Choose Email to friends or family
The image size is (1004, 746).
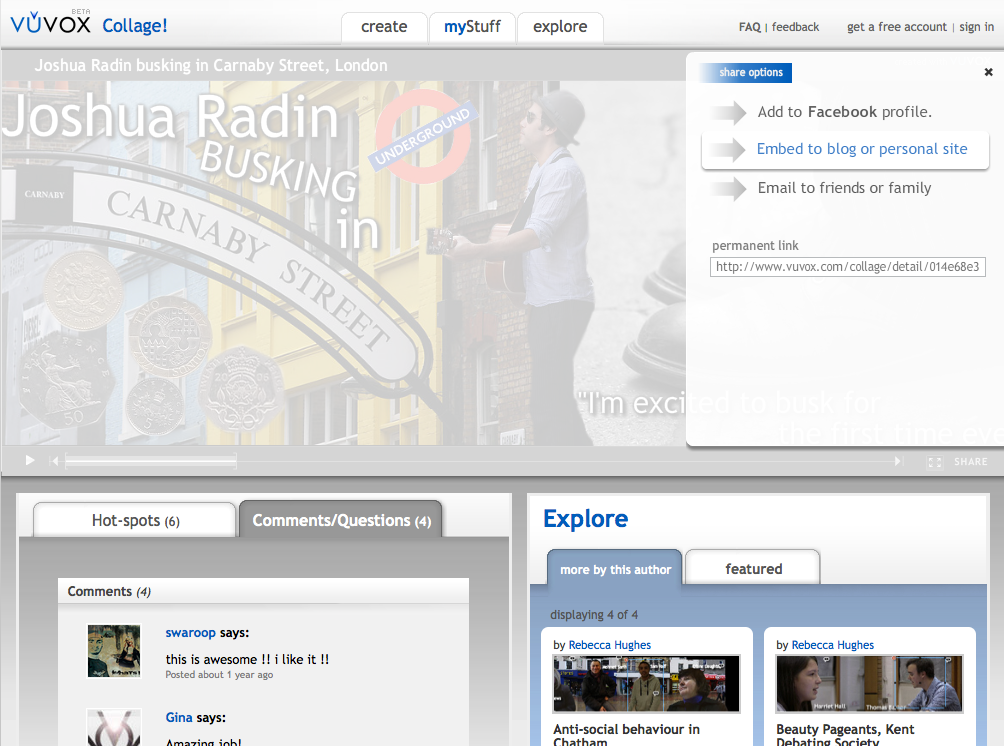tap(845, 188)
